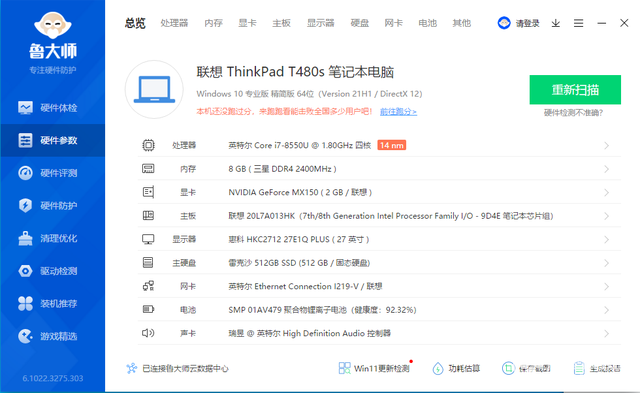Viewport: 640px width, 393px height.
Task: Click the sound card speaker icon
Action: (x=148, y=333)
